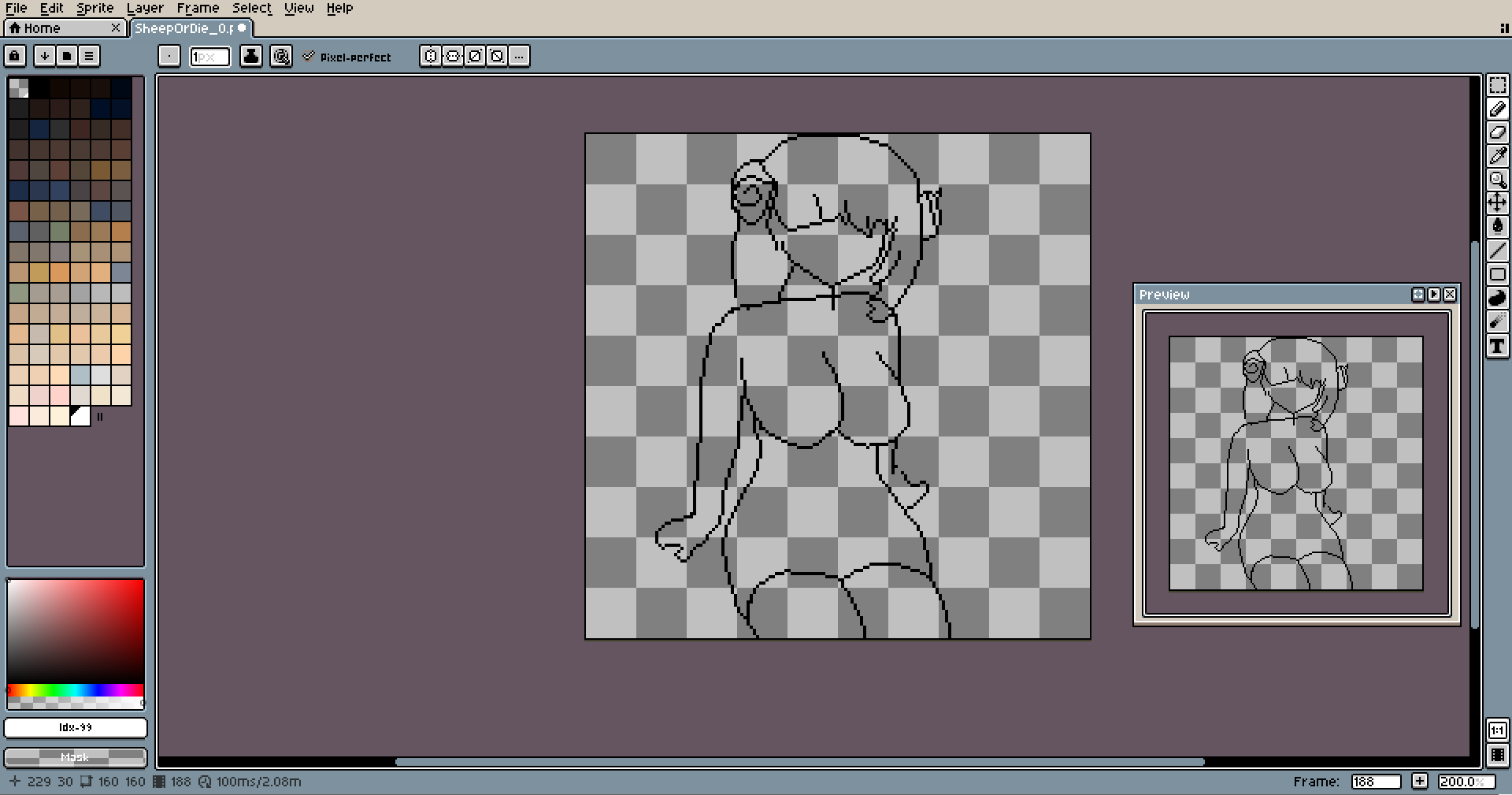Select the Rectangular Marquee tool
Screen dimensions: 1512x795
pyautogui.click(x=1497, y=86)
